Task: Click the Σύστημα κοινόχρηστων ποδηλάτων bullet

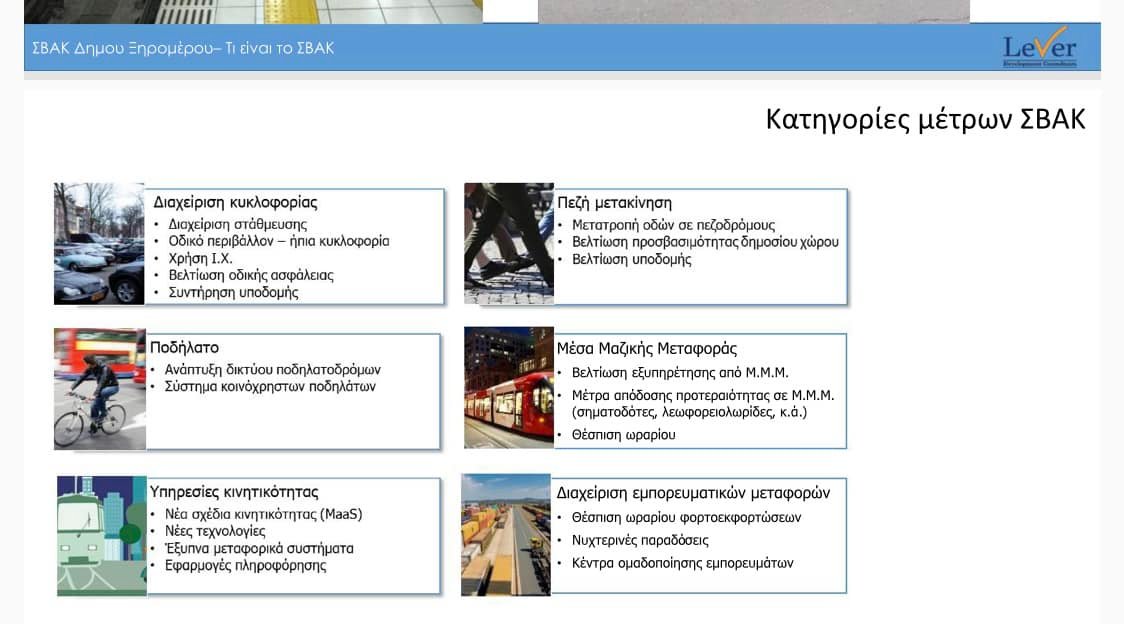Action: tap(270, 386)
